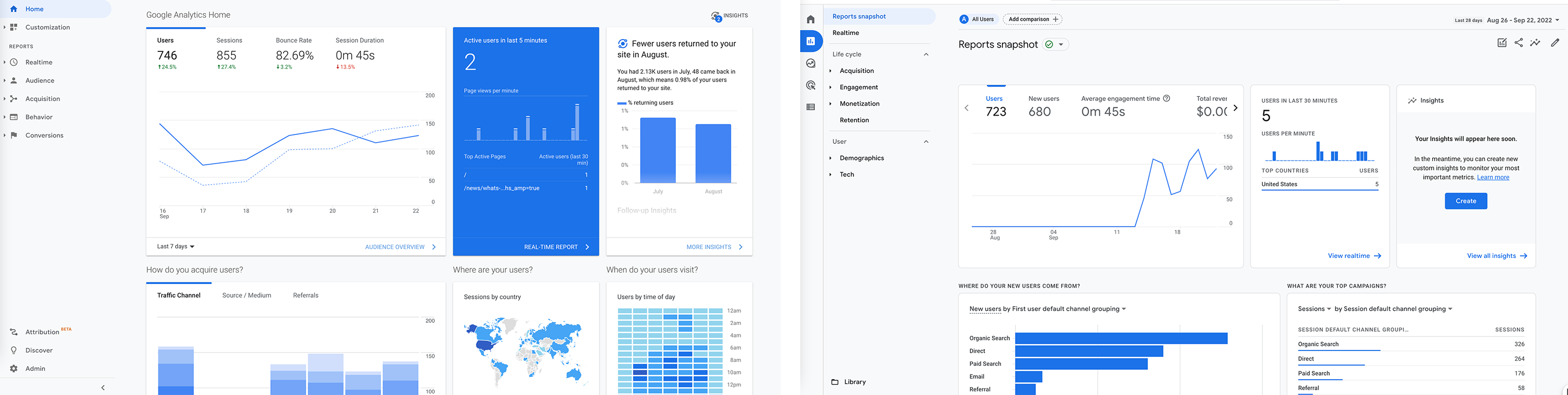
Task: Open the INSIGHTS icon on the Google Analytics Home header
Action: (717, 16)
